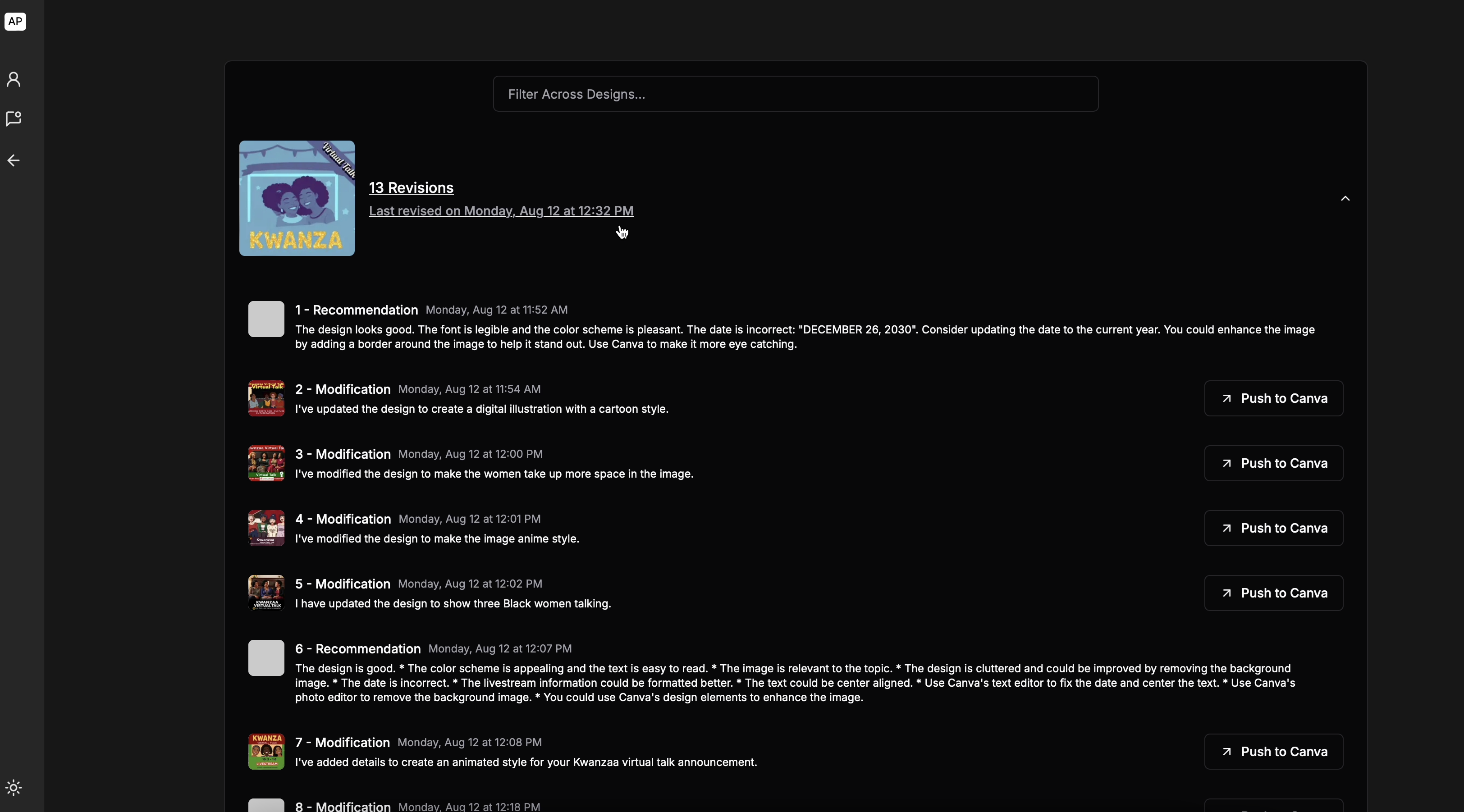Toggle light theme sun icon
The width and height of the screenshot is (1464, 812).
tap(14, 788)
